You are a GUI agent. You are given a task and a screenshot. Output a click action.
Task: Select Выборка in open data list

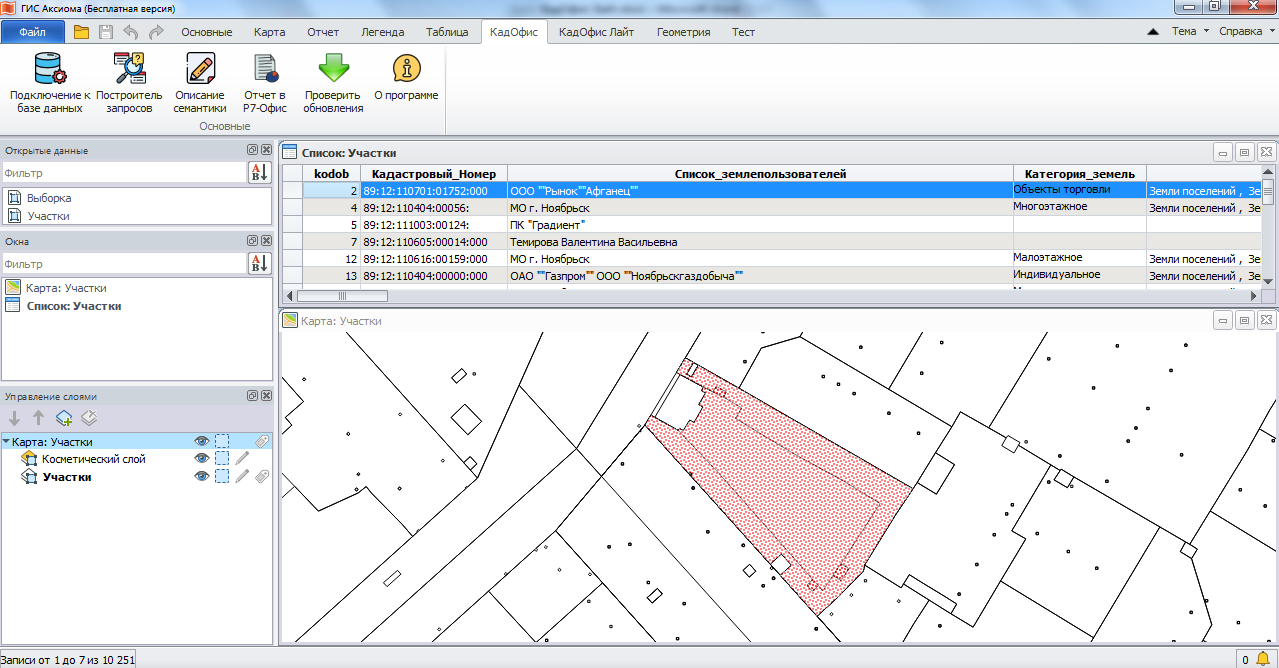tap(49, 198)
